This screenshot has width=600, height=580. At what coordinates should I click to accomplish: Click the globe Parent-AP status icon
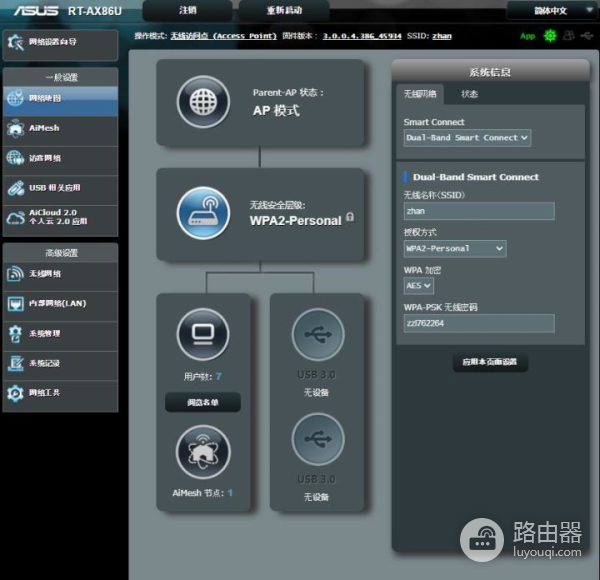coord(204,101)
